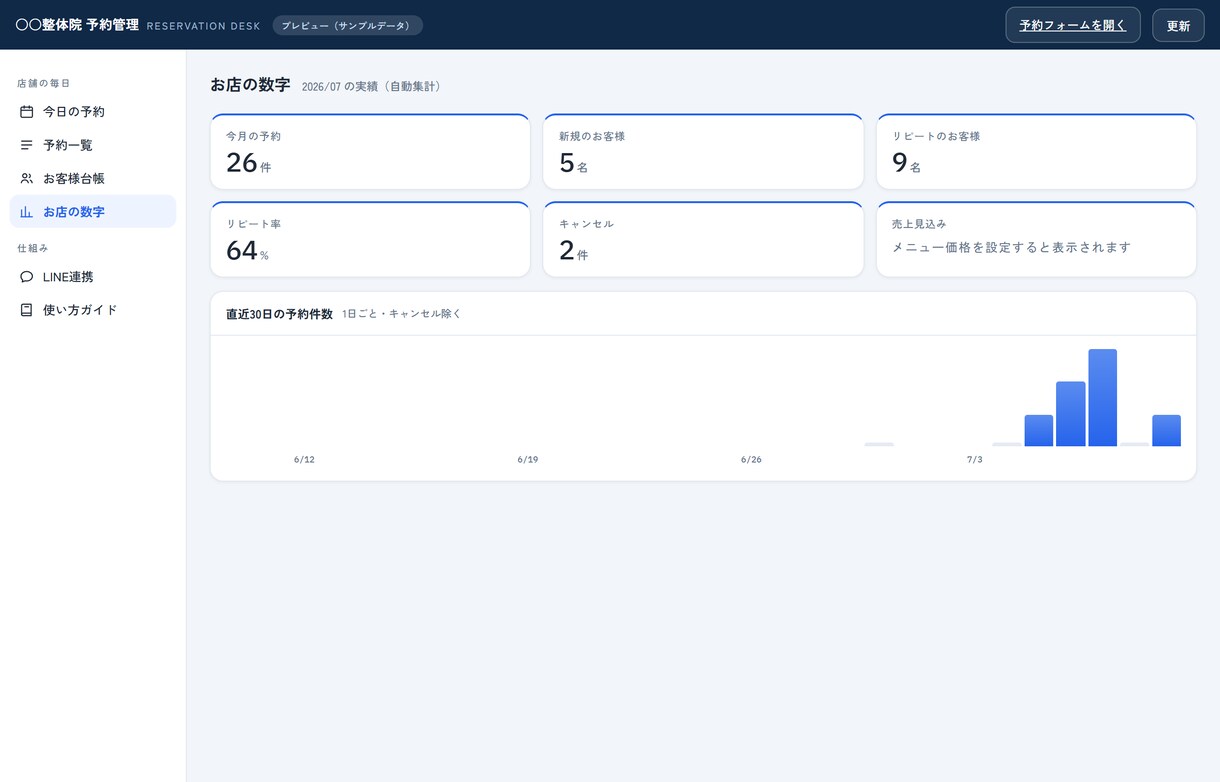The width and height of the screenshot is (1220, 782).
Task: Select the お店の数字 label in the sidebar
Action: (x=74, y=212)
